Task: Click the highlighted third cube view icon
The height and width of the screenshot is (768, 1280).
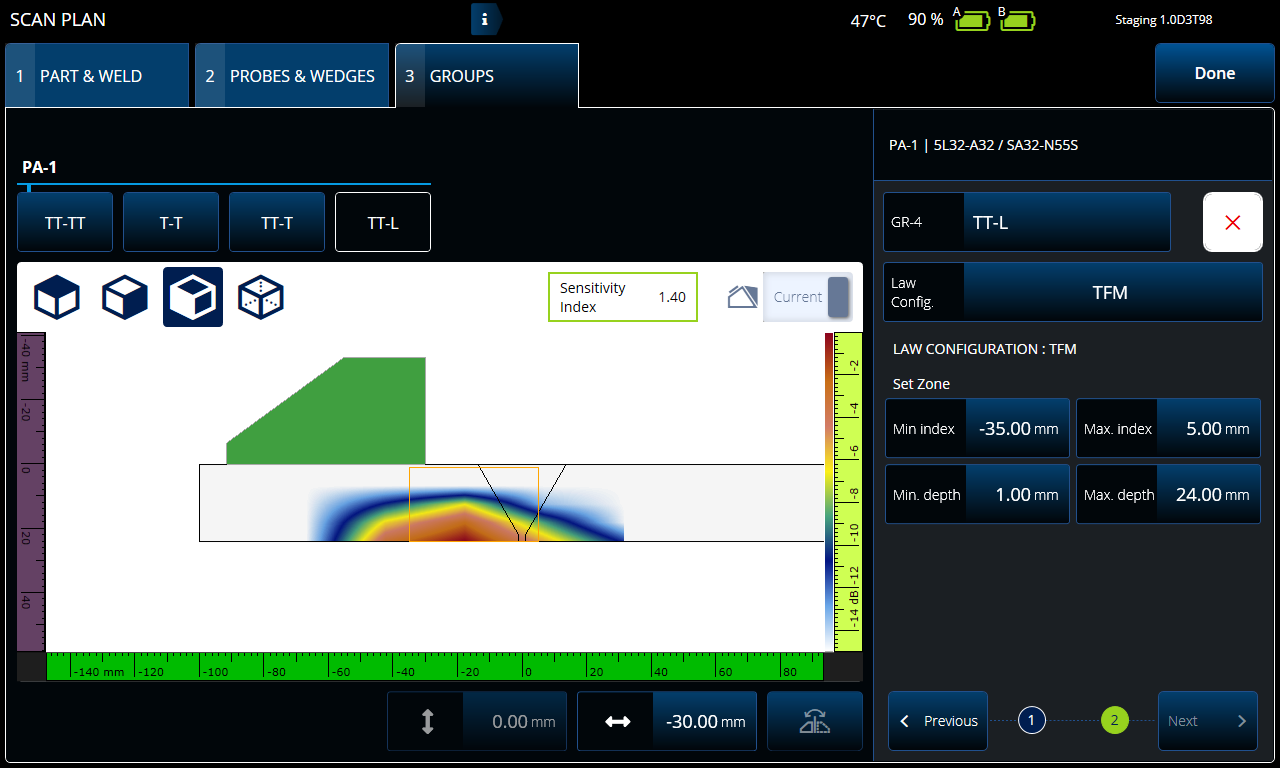Action: pyautogui.click(x=193, y=297)
